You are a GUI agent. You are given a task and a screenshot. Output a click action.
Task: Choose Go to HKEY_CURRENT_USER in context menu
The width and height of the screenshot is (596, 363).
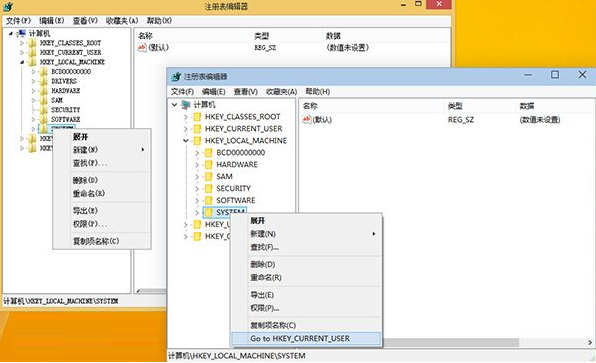pos(306,338)
